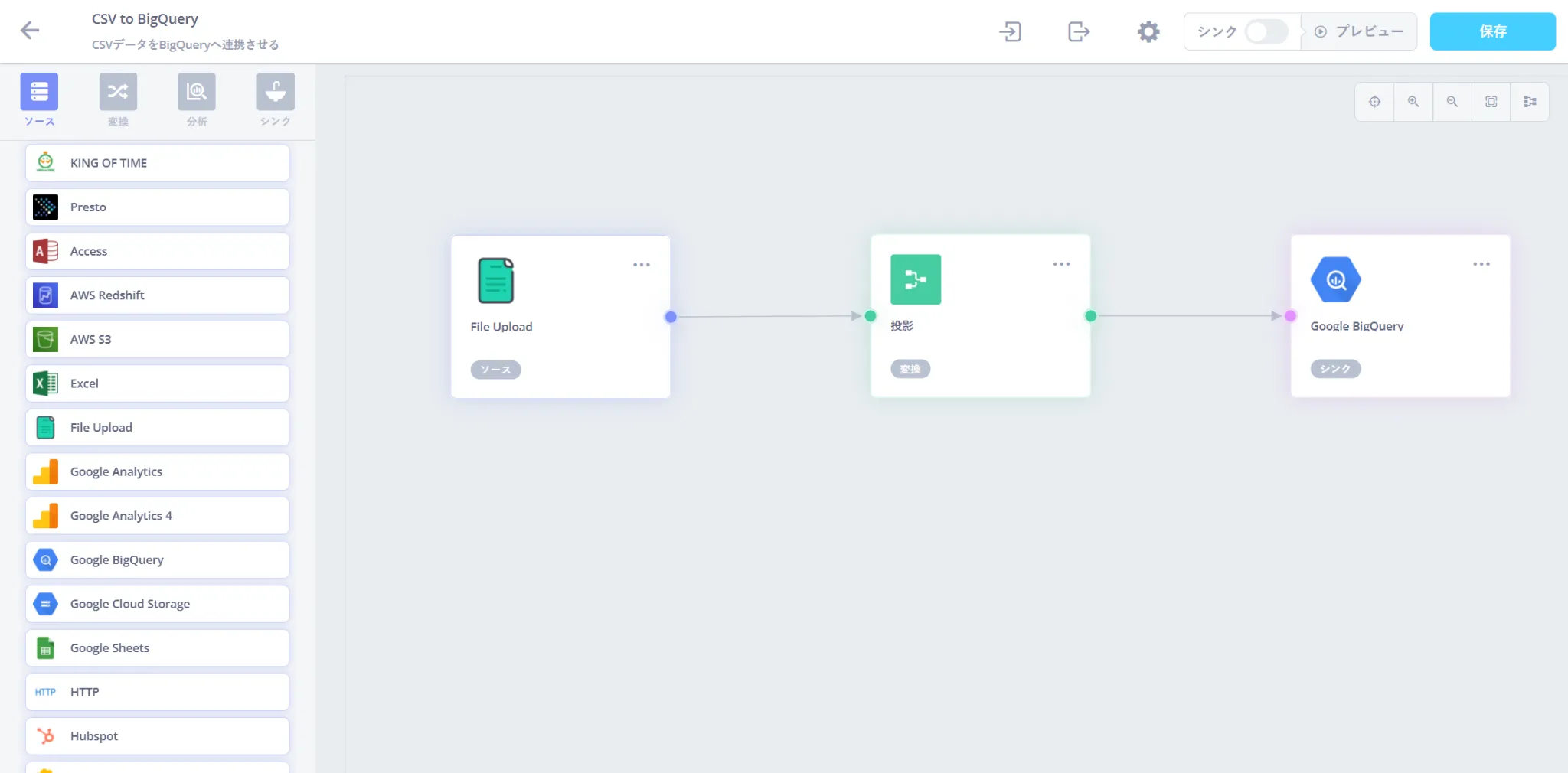Click the zoom in canvas icon
The height and width of the screenshot is (773, 1568).
tap(1413, 102)
